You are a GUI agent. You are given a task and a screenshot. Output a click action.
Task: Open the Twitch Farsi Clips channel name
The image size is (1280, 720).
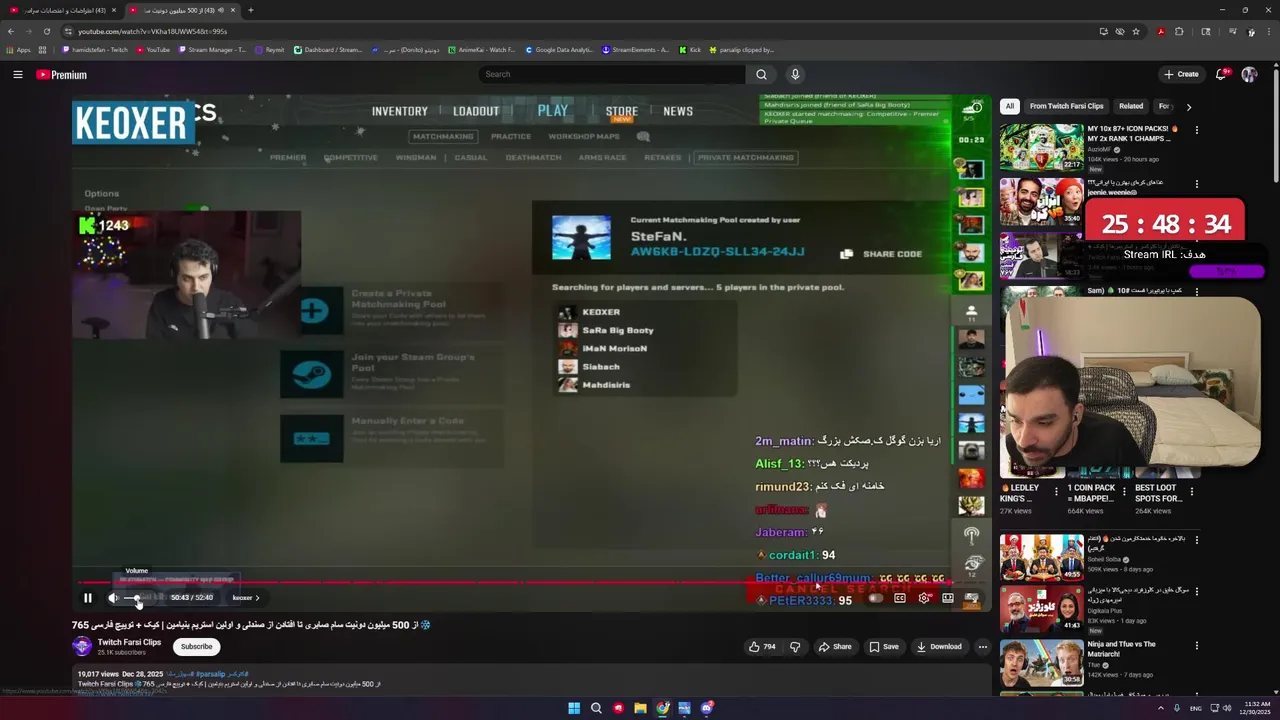click(129, 642)
